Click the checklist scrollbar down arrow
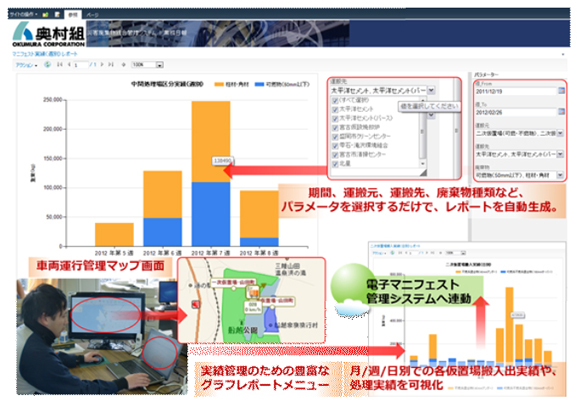Screen dimensions: 580x400 tap(423, 164)
